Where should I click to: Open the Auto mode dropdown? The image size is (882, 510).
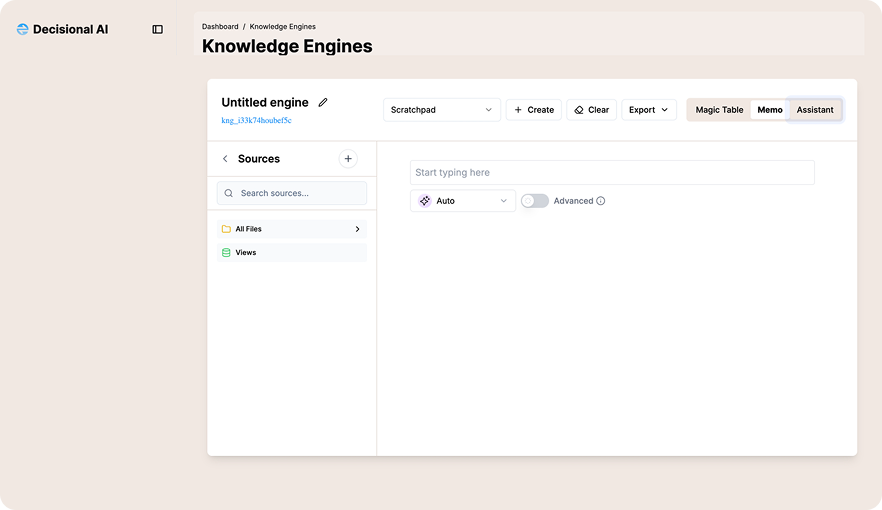click(x=463, y=201)
